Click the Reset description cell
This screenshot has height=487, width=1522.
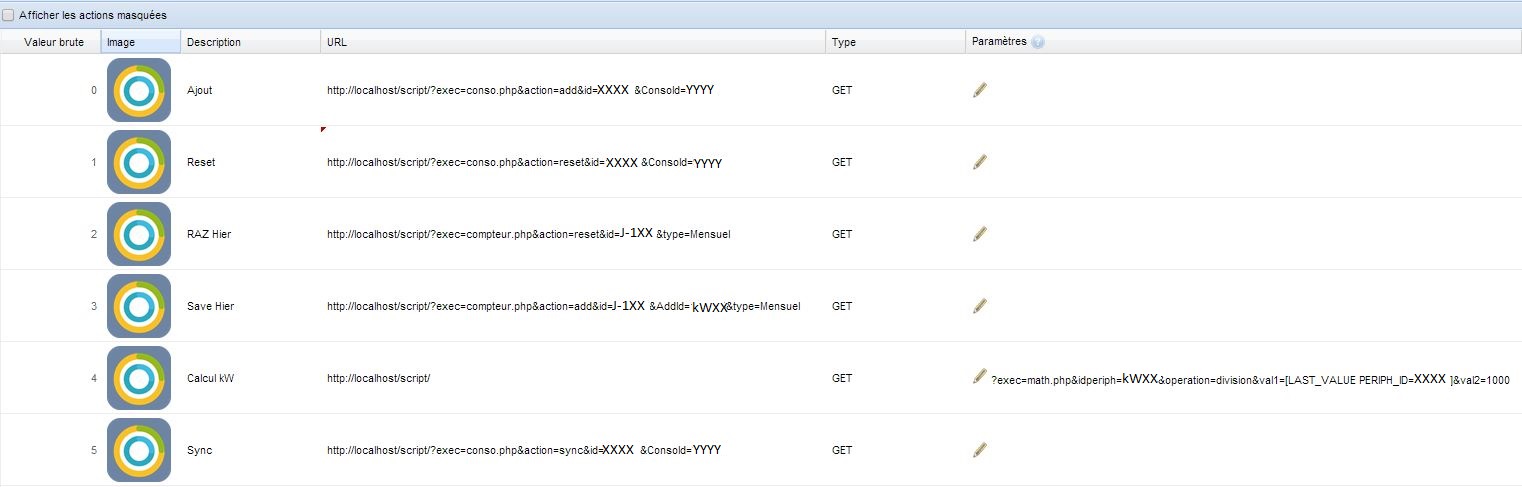pyautogui.click(x=201, y=162)
